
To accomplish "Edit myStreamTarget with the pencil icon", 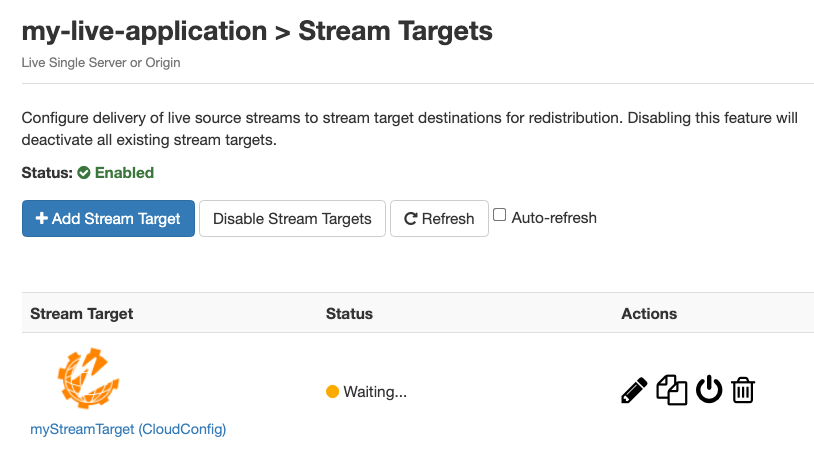I will point(634,390).
